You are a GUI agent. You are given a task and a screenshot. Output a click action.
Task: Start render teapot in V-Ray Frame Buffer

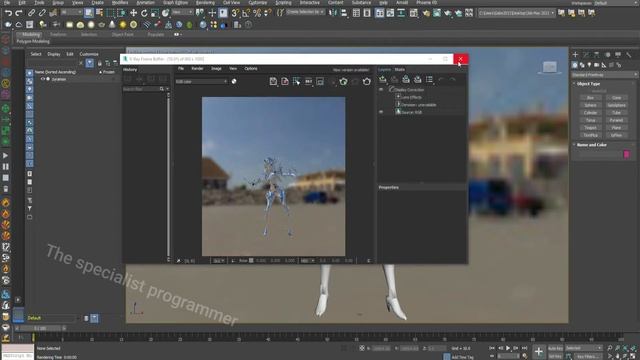[343, 81]
